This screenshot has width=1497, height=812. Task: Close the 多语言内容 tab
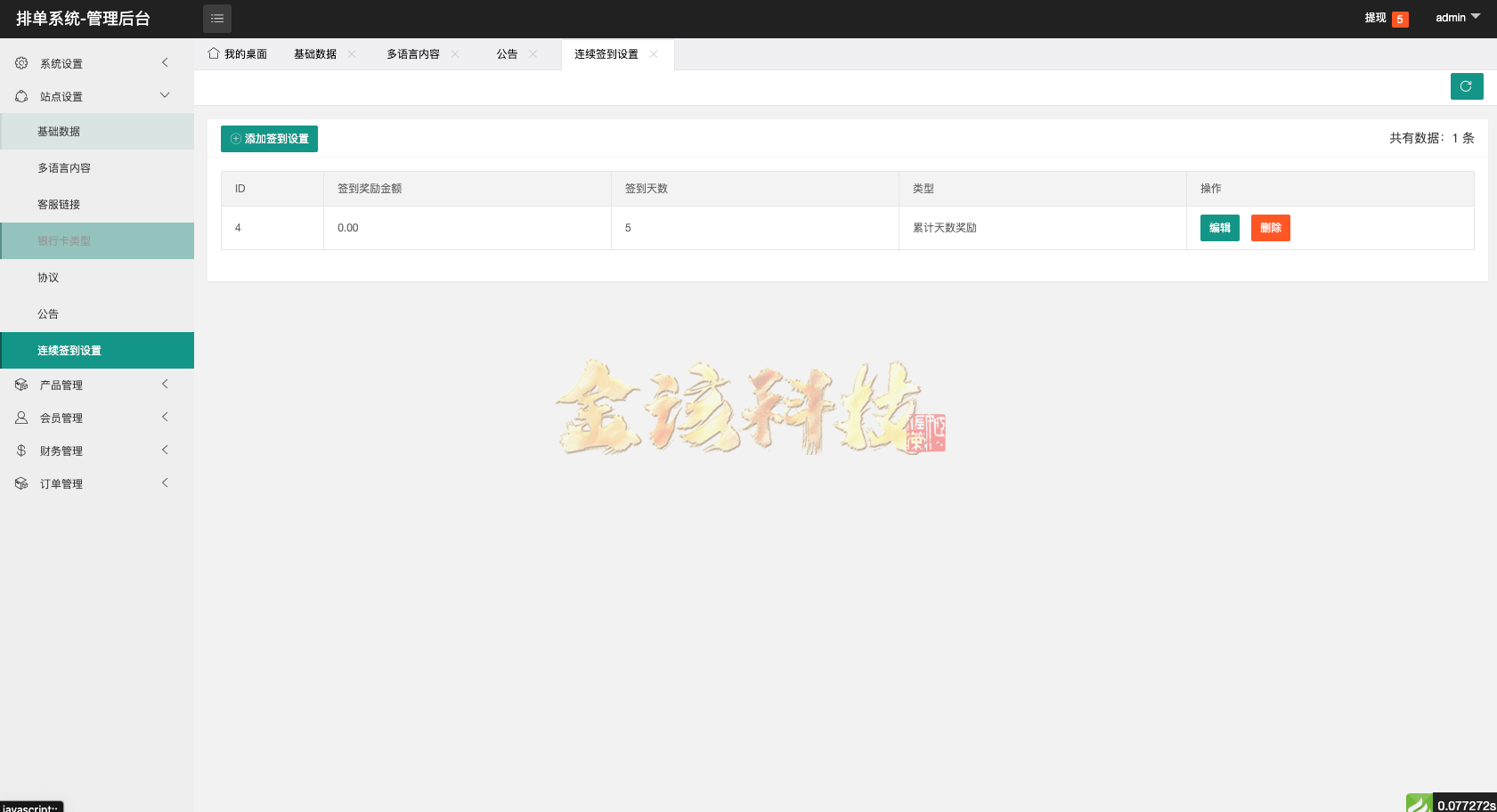[x=455, y=53]
